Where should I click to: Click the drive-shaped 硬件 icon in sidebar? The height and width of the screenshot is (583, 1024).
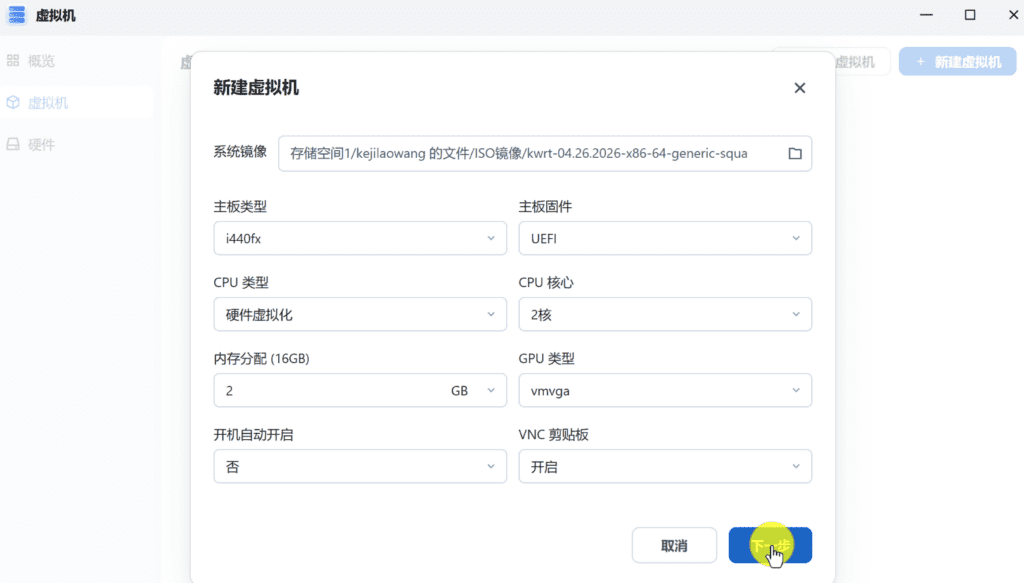[13, 144]
